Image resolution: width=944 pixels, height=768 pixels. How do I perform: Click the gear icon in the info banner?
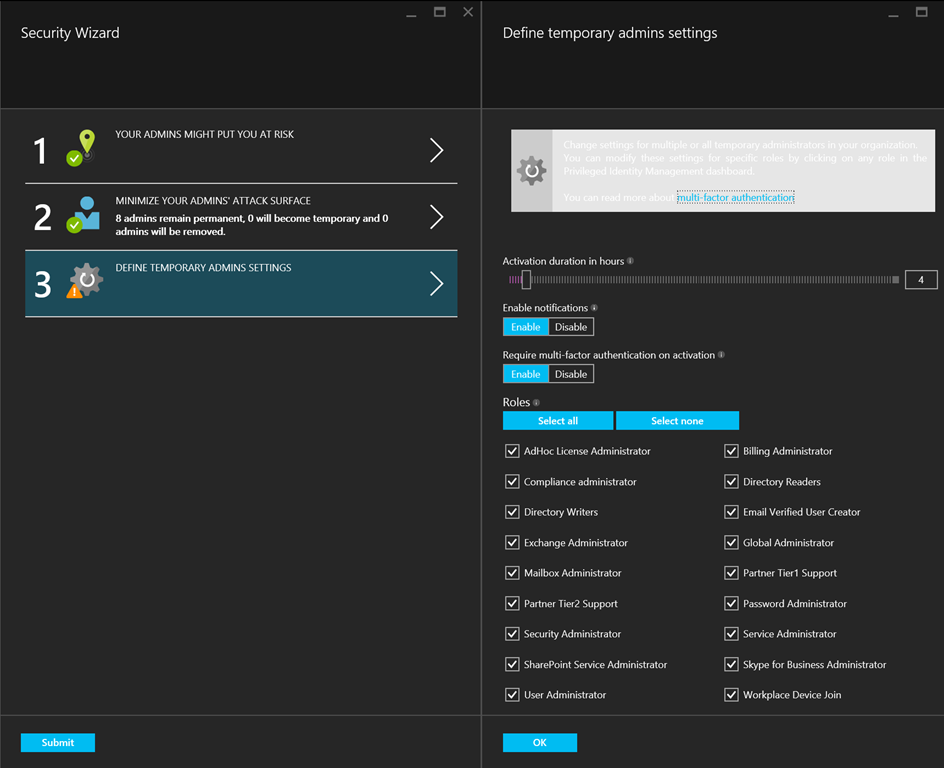(x=531, y=170)
